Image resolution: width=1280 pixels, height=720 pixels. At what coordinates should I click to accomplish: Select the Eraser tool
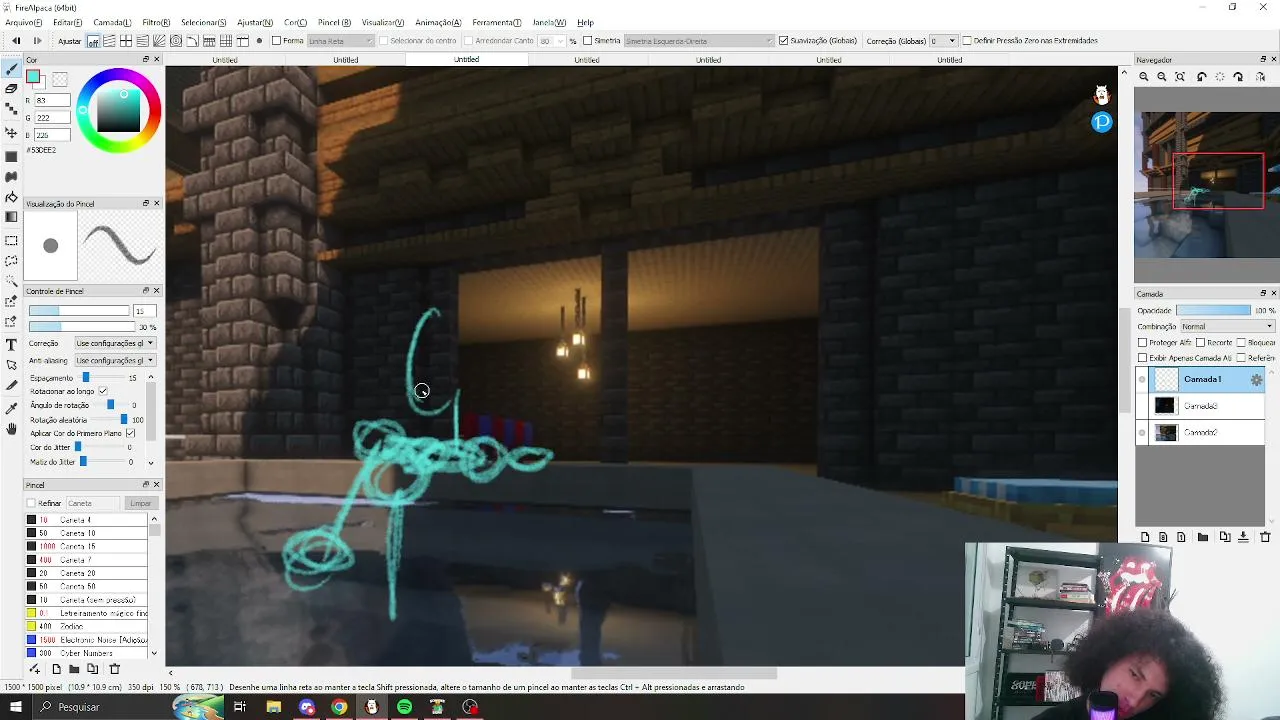(11, 89)
